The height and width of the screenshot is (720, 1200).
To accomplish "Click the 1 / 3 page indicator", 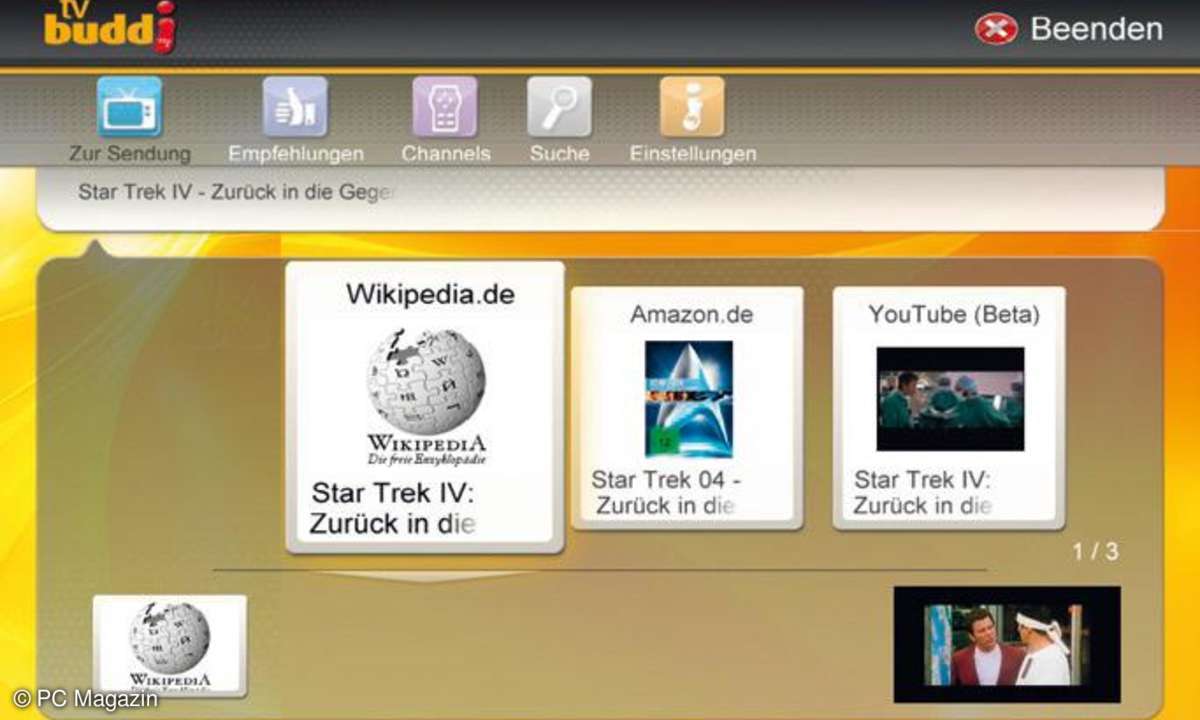I will point(1096,551).
